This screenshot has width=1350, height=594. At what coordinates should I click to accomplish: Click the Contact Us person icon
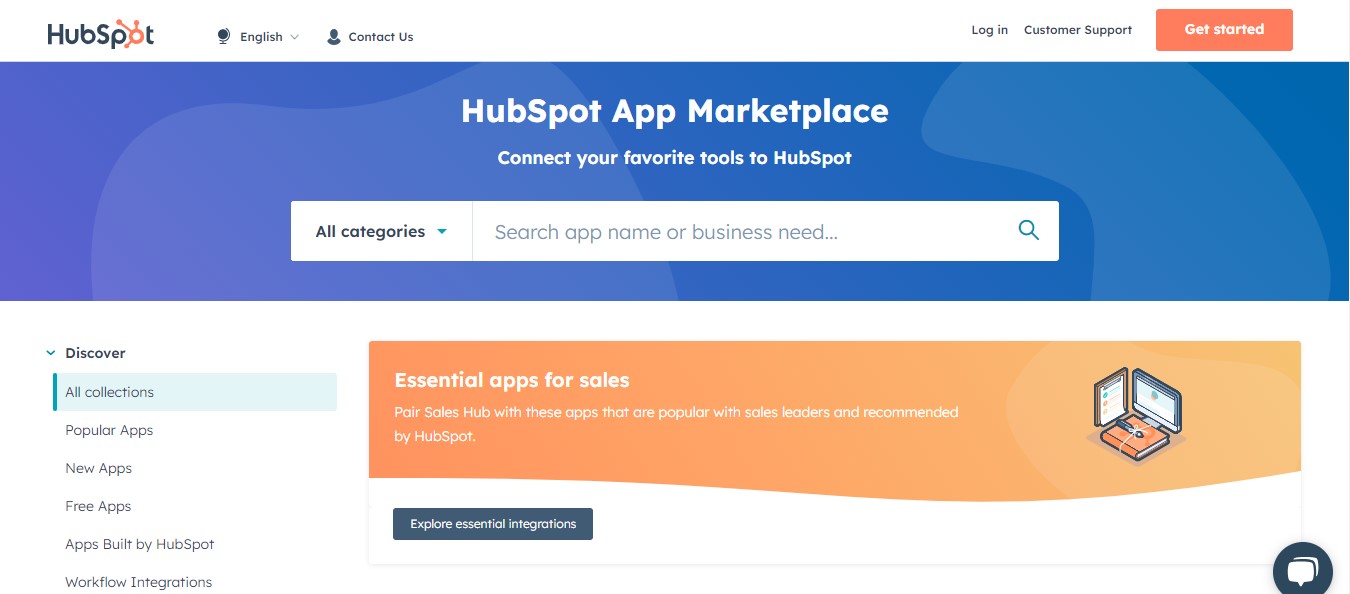334,37
